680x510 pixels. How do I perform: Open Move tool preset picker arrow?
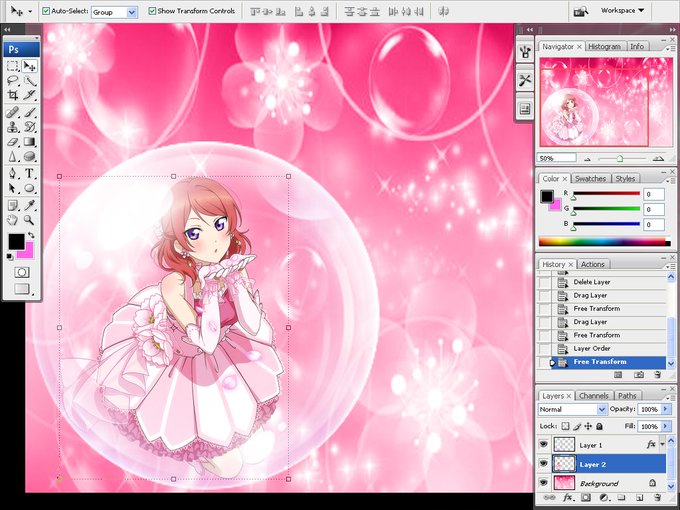(30, 12)
